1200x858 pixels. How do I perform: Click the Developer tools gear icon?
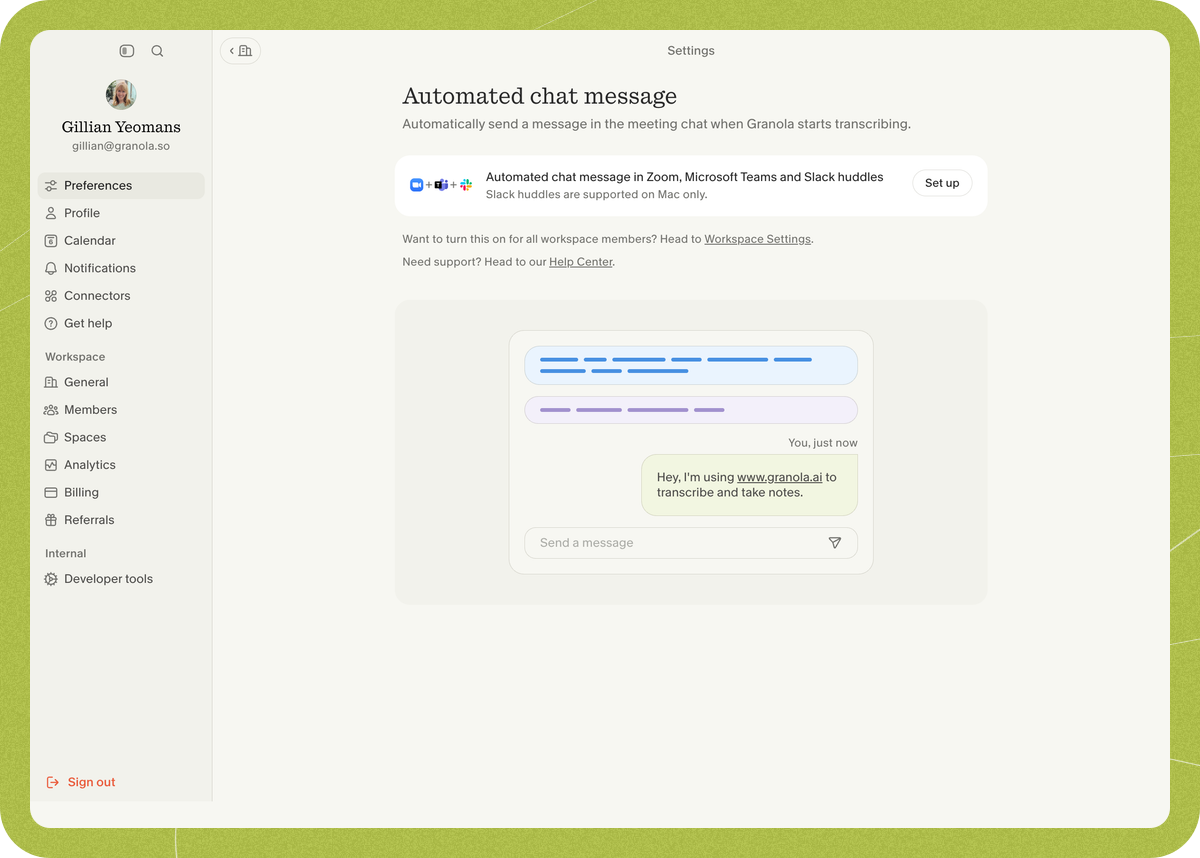(x=51, y=579)
